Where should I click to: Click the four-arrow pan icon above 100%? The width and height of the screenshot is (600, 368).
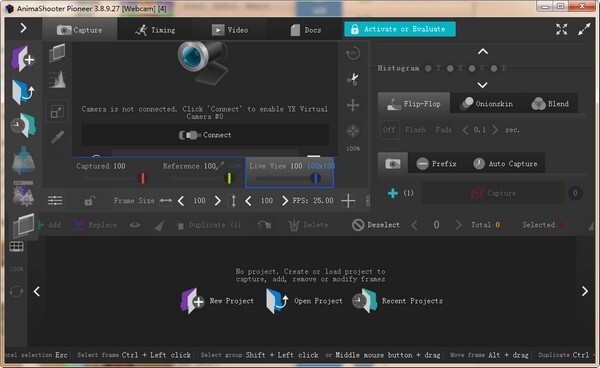353,131
